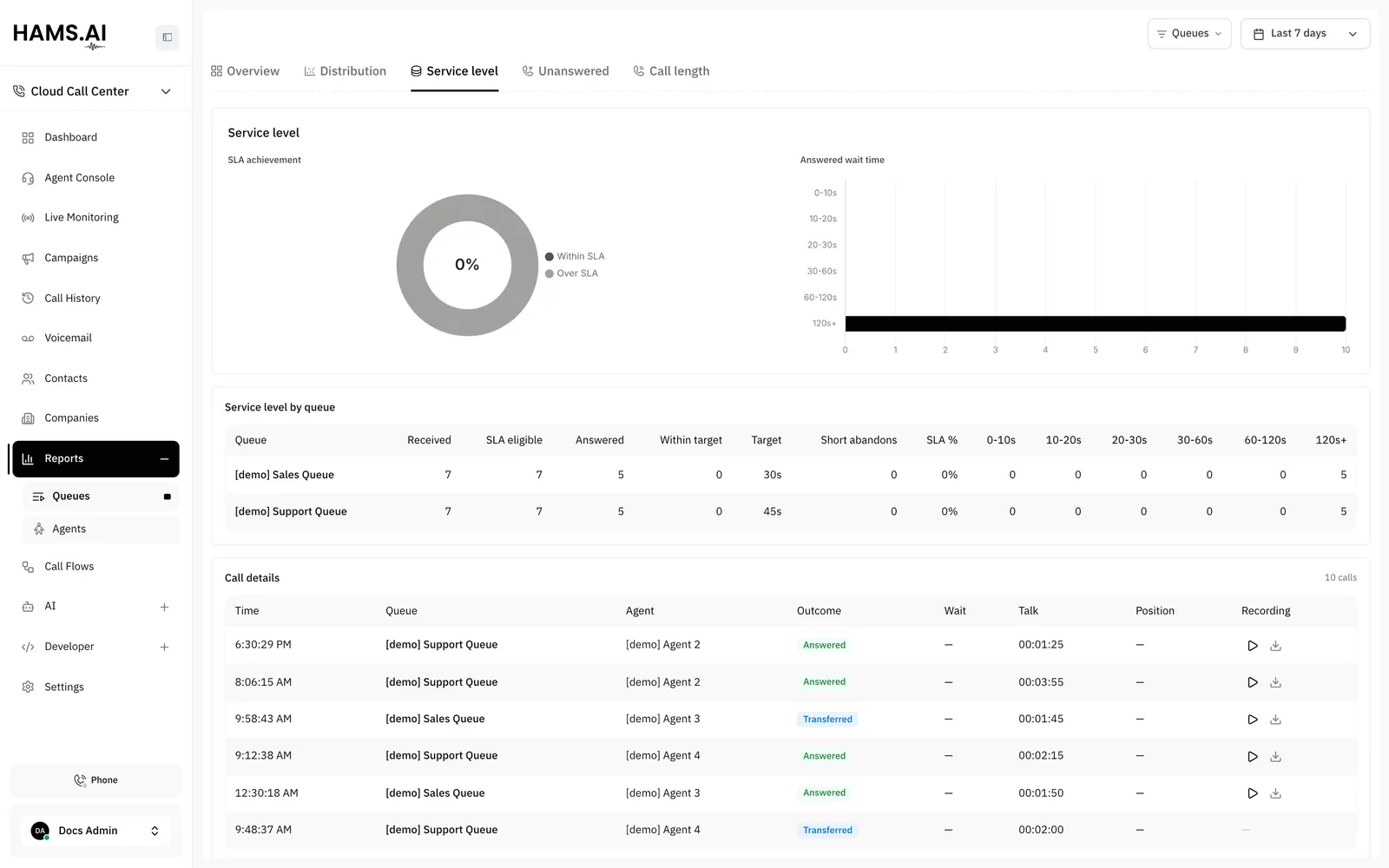1389x868 pixels.
Task: Collapse the sidebar panel icon
Action: pos(168,37)
